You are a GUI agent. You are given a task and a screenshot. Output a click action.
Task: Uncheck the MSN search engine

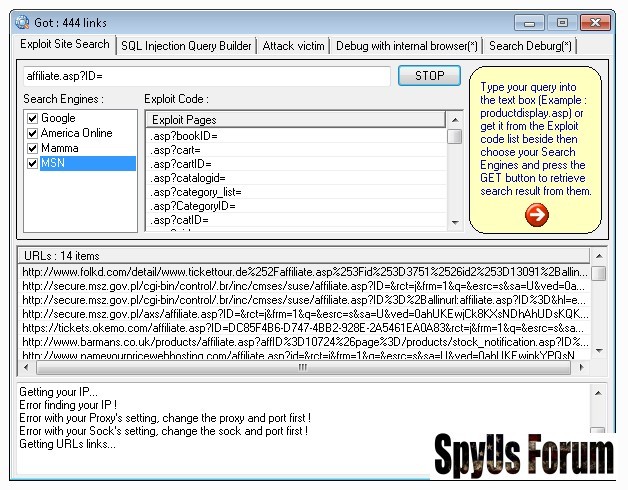point(32,163)
